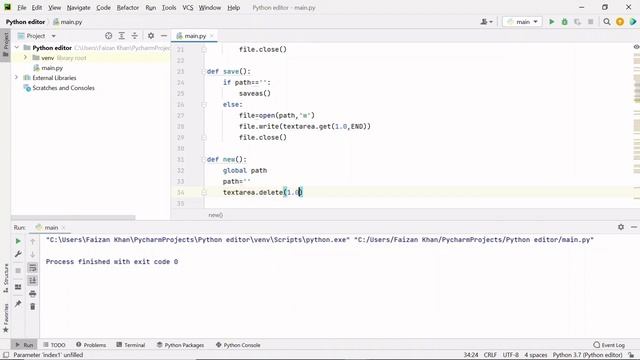Collapse all in Project panel

click(135, 36)
